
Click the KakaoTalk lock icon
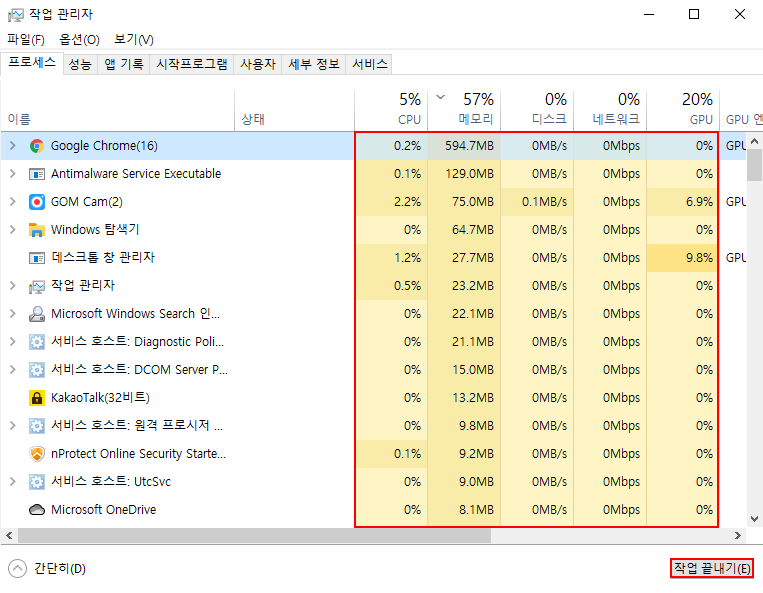36,397
